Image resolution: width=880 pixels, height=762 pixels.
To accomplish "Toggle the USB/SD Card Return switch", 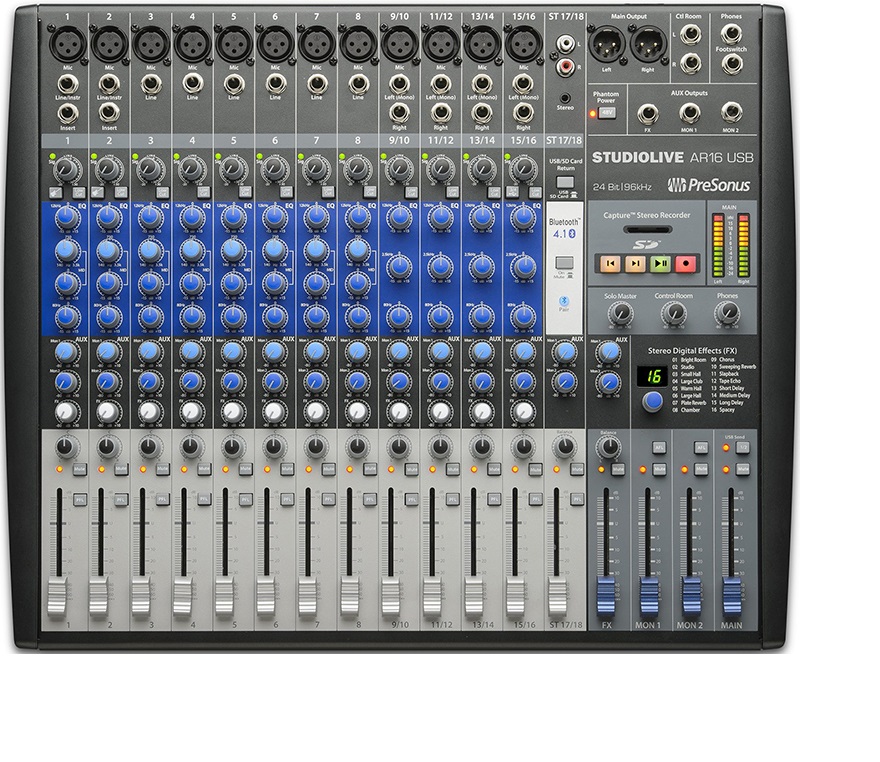I will pos(564,182).
